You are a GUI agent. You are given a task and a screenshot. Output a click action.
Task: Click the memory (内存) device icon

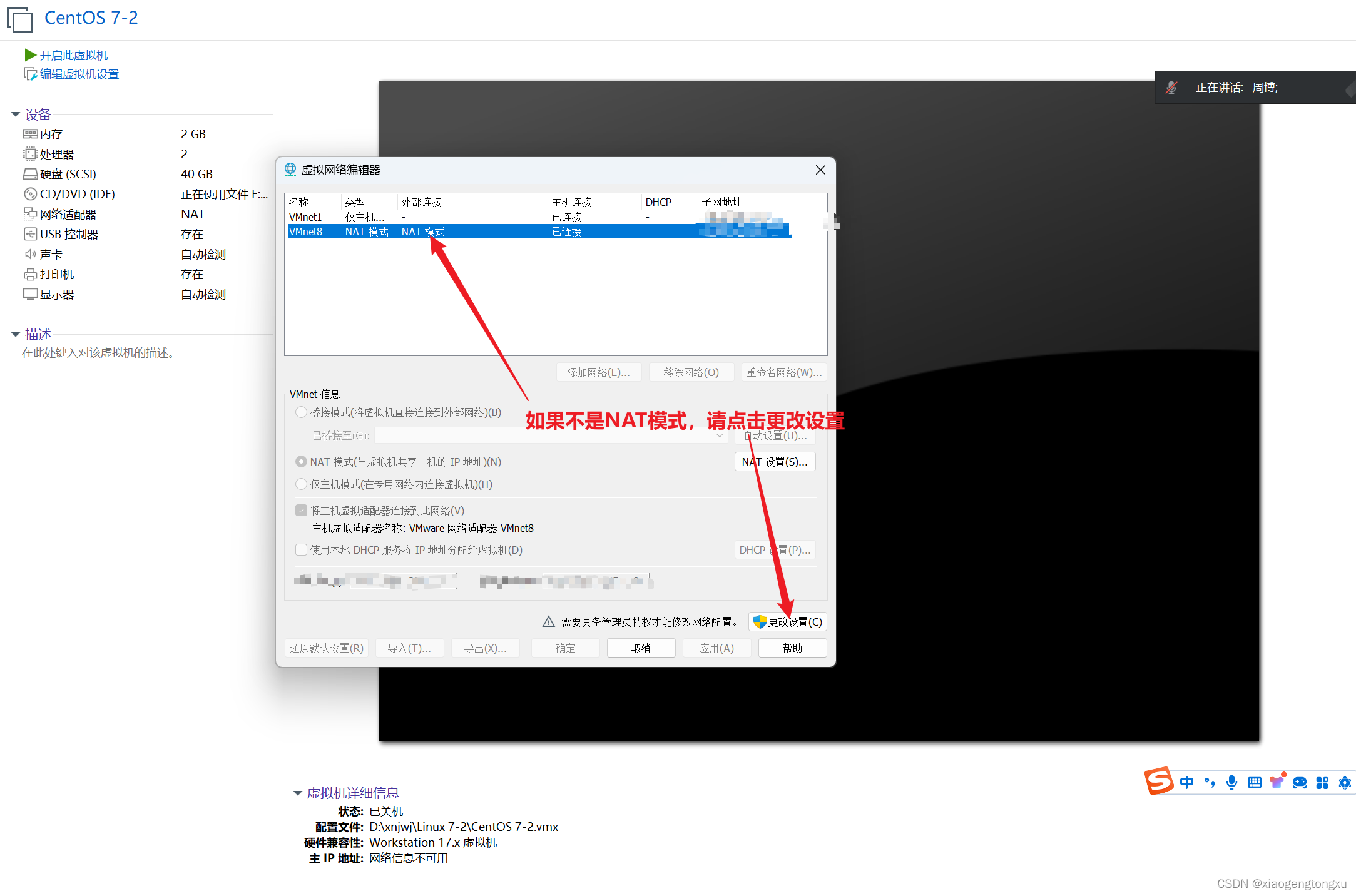(x=30, y=134)
